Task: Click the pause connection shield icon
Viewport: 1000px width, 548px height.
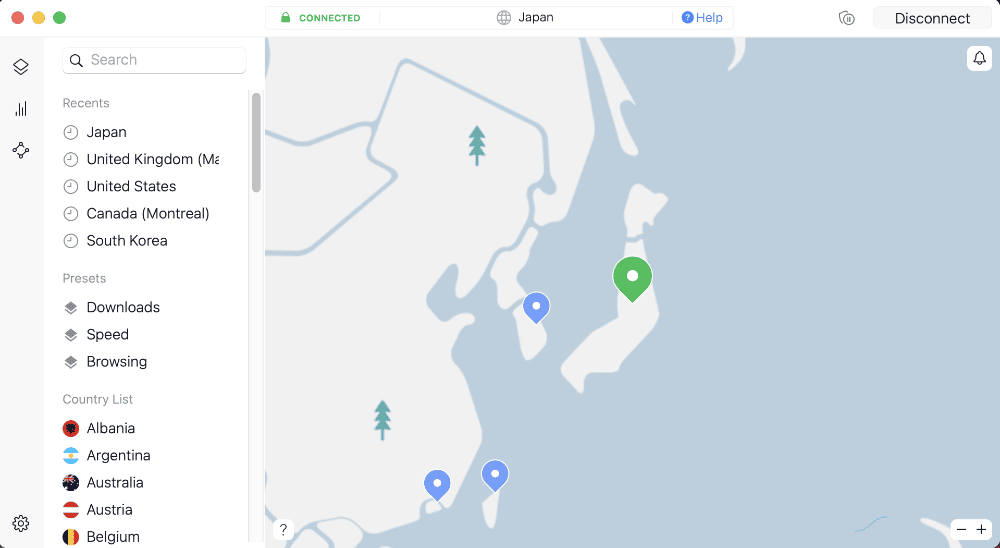Action: click(846, 19)
